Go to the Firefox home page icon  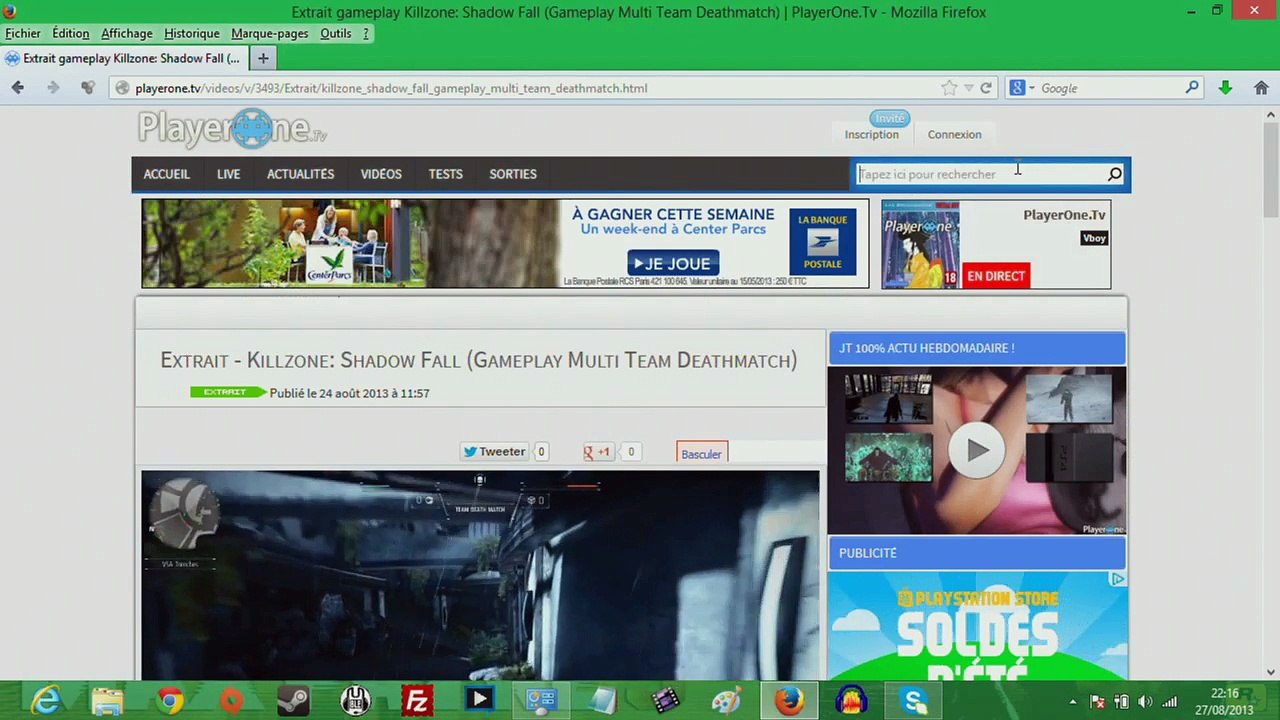[1261, 88]
